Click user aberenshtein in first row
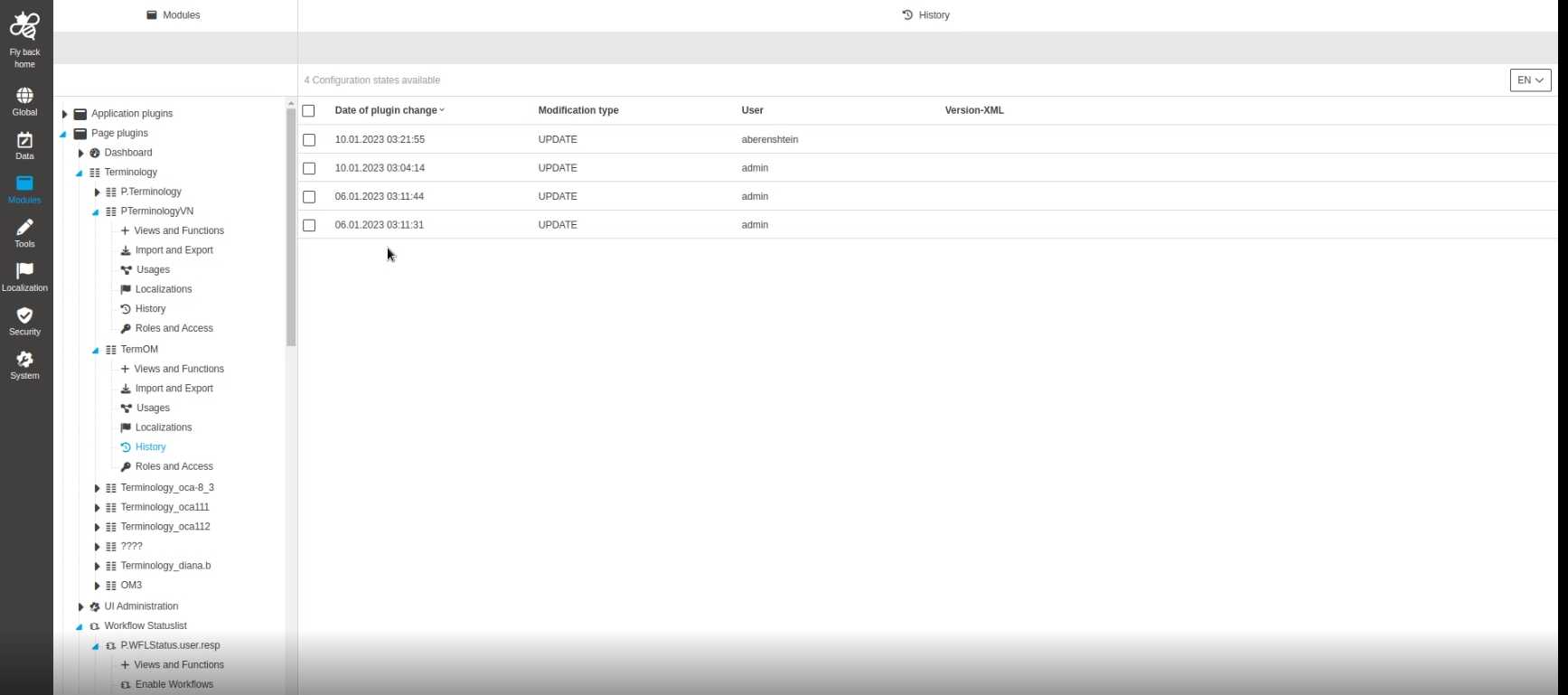1568x695 pixels. pyautogui.click(x=770, y=139)
